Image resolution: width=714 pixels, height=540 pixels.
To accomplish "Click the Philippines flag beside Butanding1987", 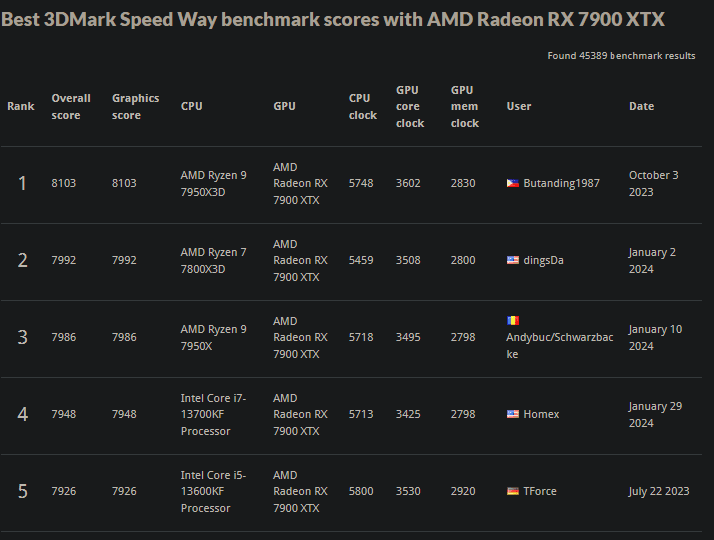I will point(513,183).
